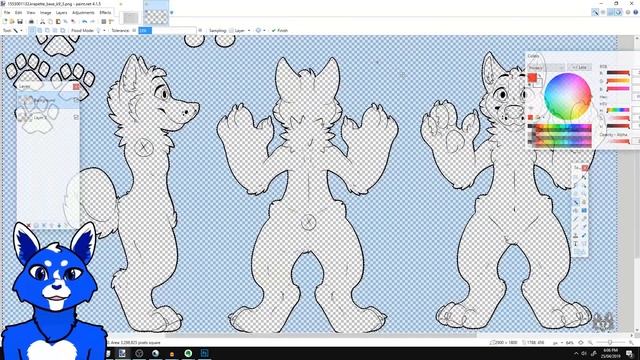The width and height of the screenshot is (640, 360).
Task: Click the Cut scissors toolbar icon
Action: coord(42,22)
